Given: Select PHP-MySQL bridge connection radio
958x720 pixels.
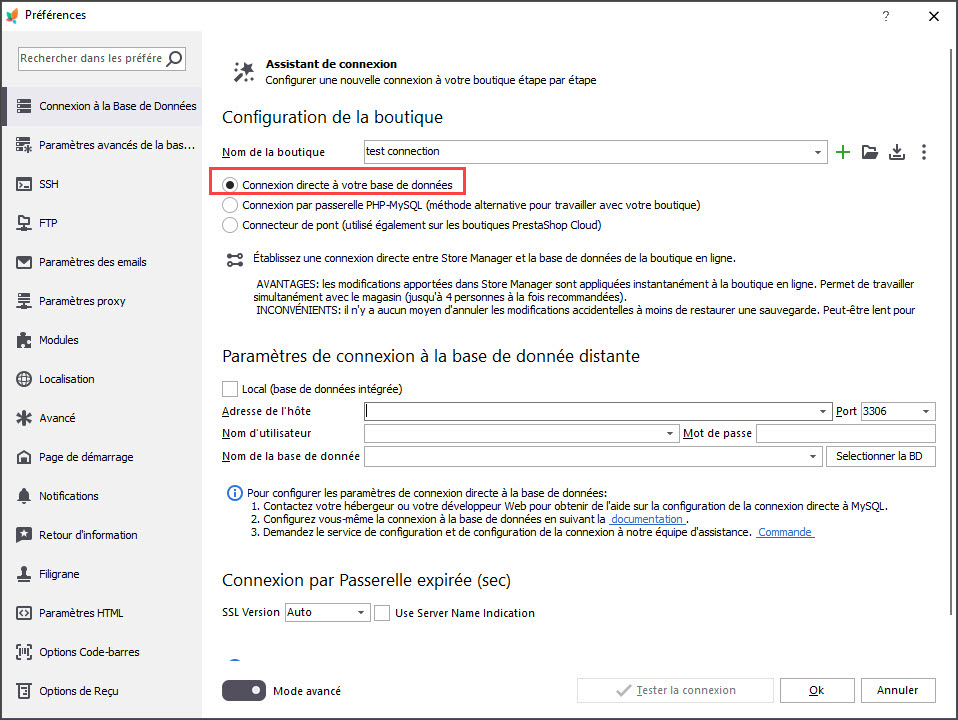Looking at the screenshot, I should coord(230,205).
